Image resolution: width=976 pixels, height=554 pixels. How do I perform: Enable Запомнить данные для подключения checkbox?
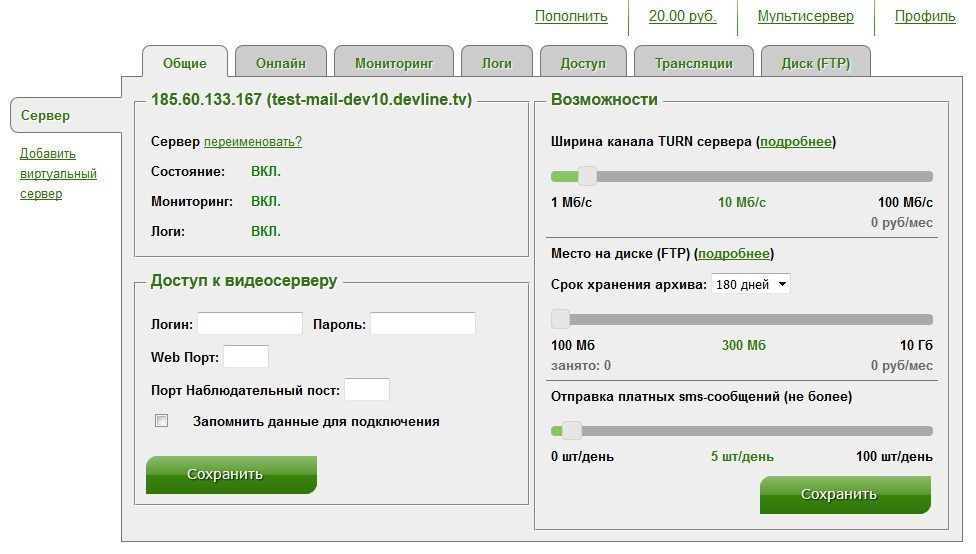click(161, 421)
